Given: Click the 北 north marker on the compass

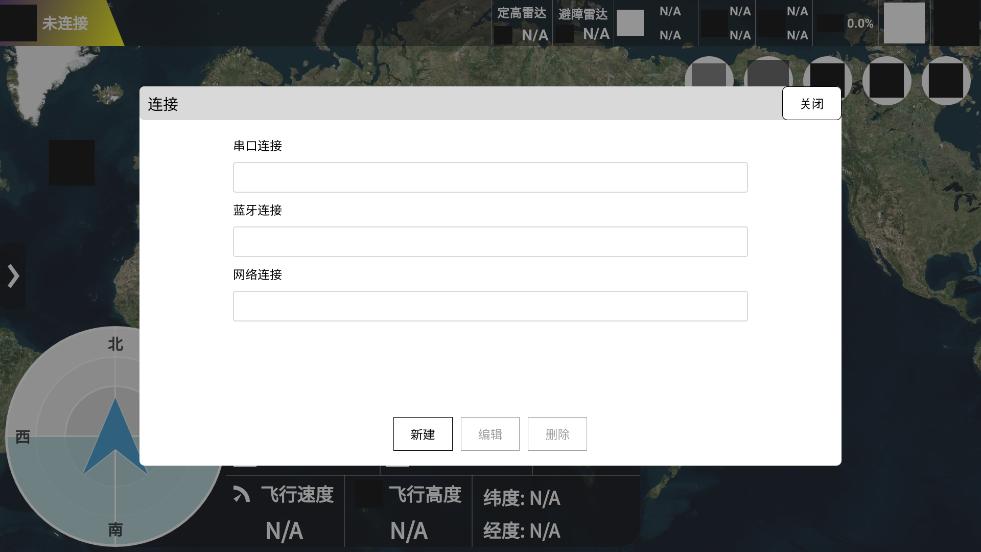Looking at the screenshot, I should point(116,344).
